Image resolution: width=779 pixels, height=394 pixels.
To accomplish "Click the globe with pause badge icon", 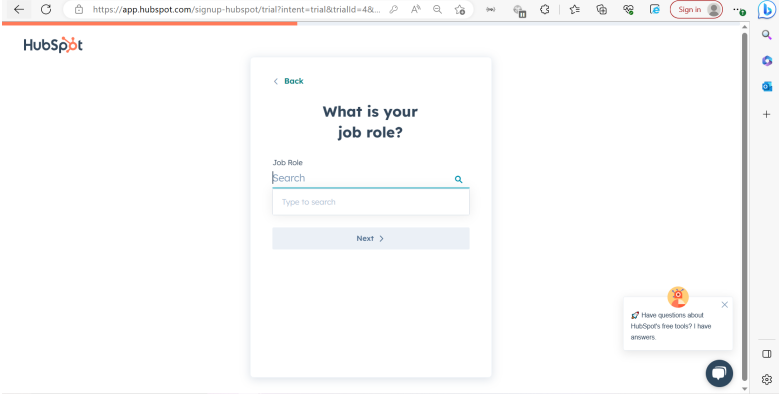I will click(x=519, y=10).
